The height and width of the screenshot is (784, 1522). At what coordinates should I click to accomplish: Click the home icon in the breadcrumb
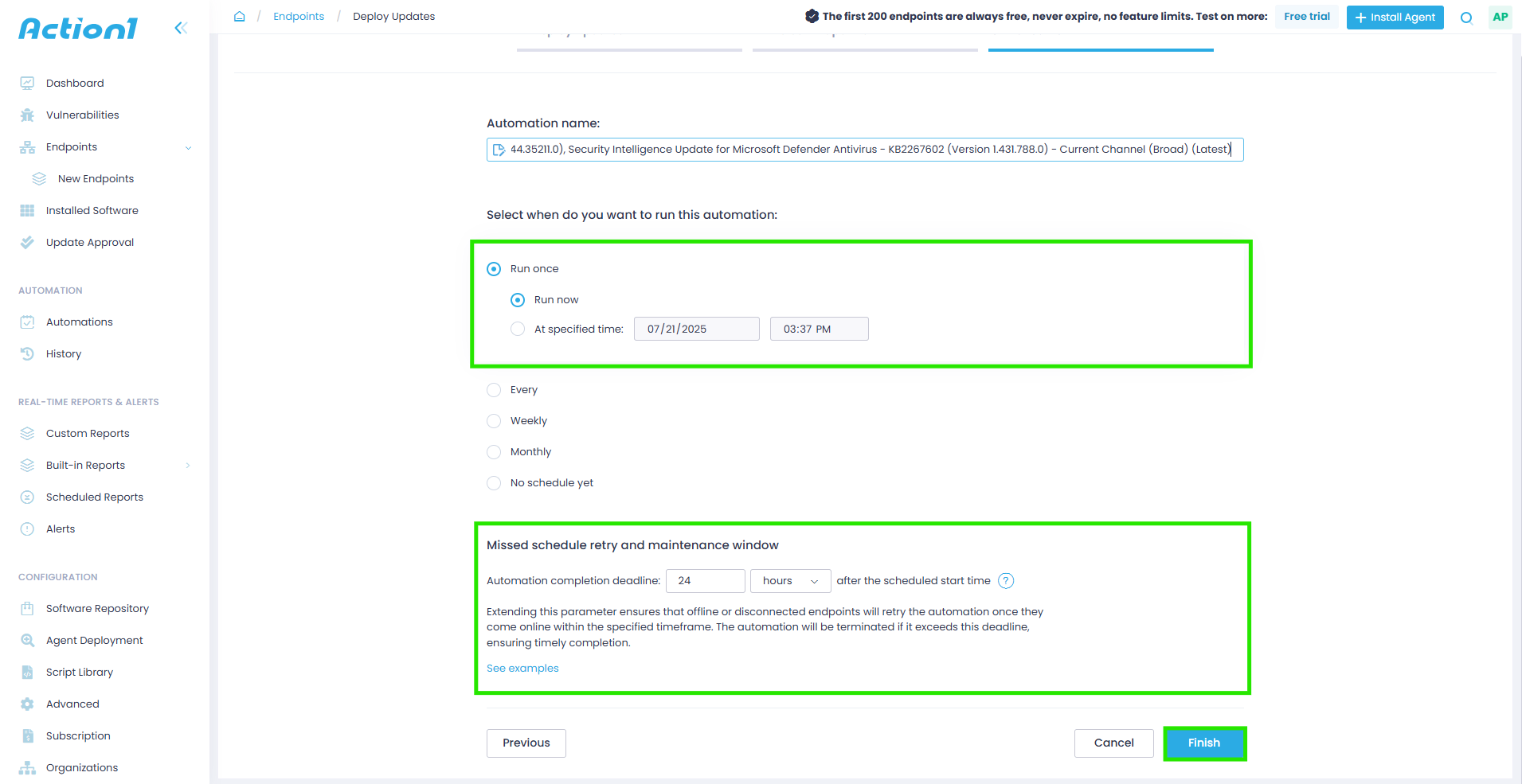pos(239,17)
